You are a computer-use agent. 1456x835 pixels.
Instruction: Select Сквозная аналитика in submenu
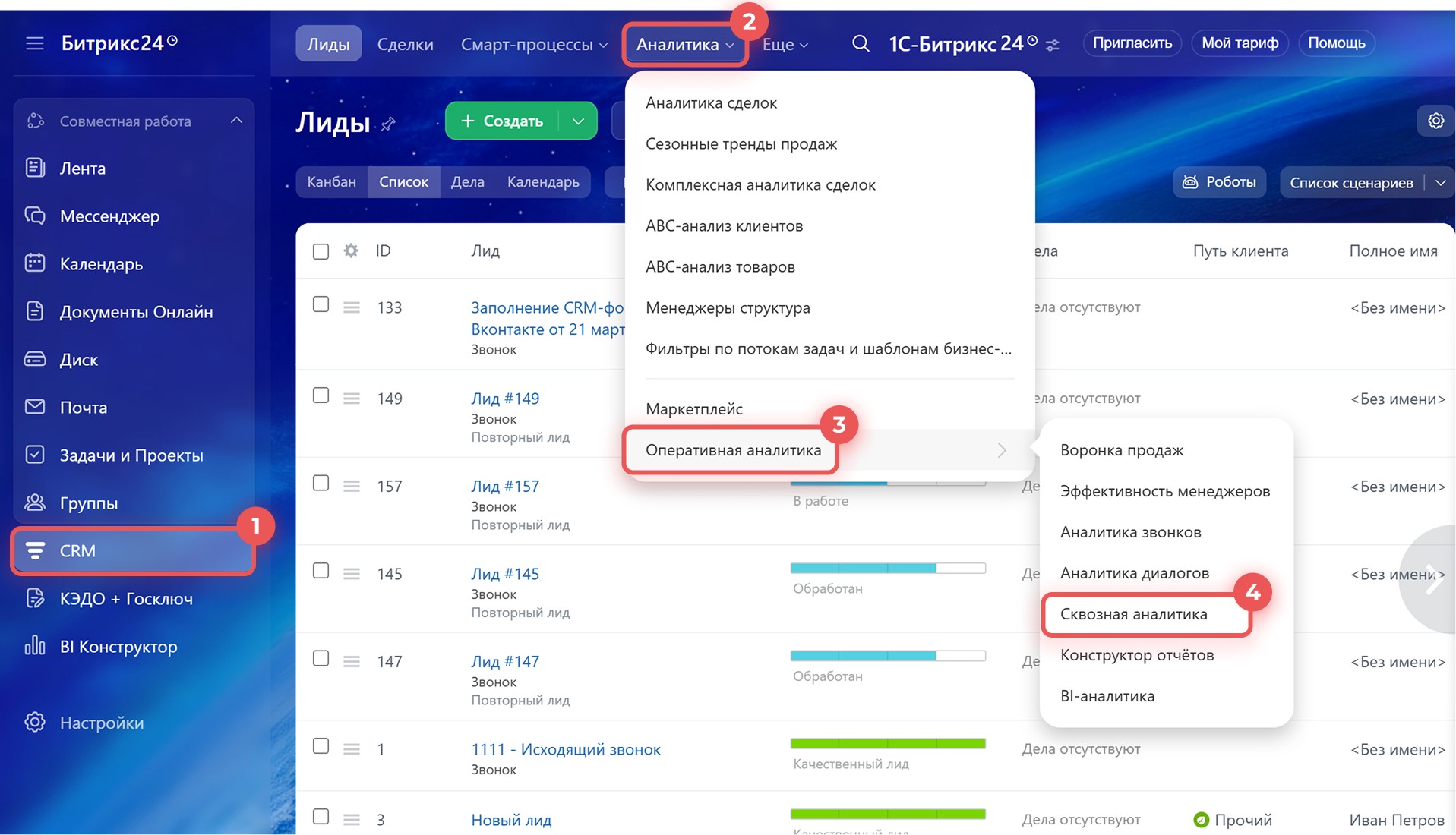pyautogui.click(x=1133, y=614)
